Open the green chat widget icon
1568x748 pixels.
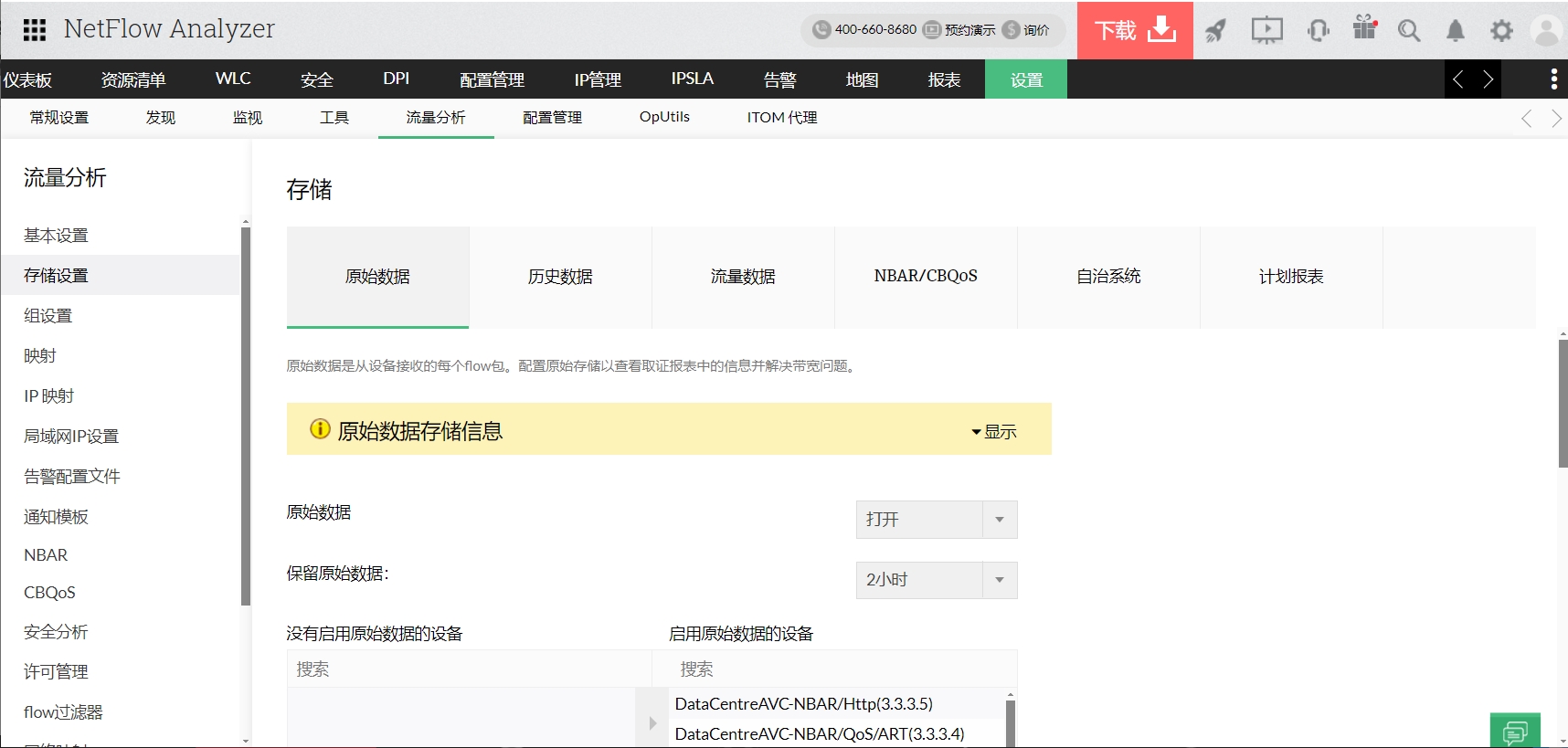pos(1515,731)
